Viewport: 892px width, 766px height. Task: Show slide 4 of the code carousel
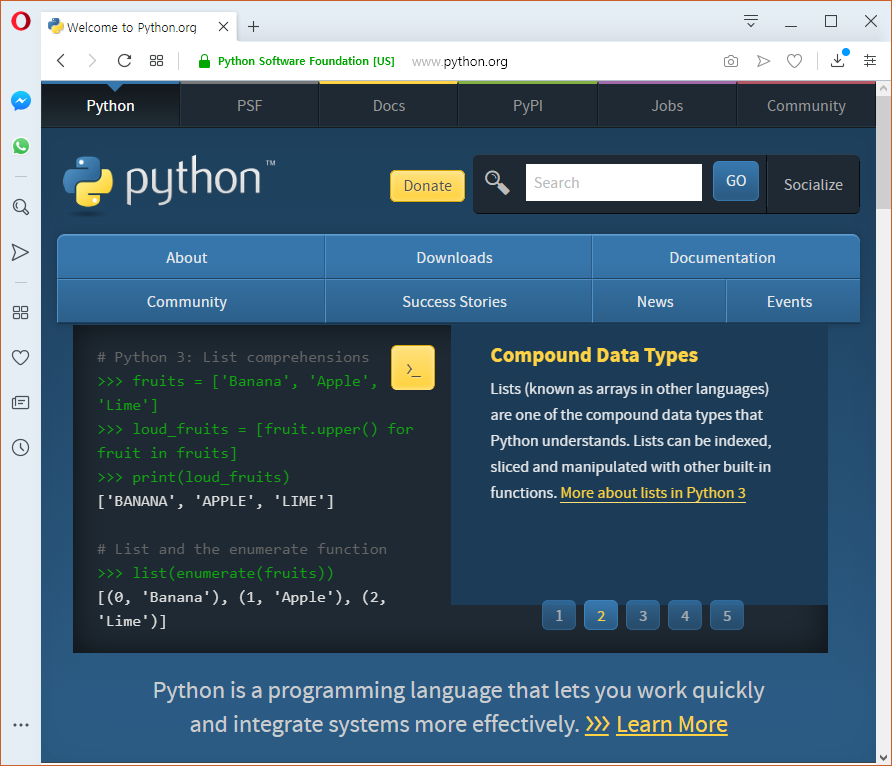coord(685,615)
